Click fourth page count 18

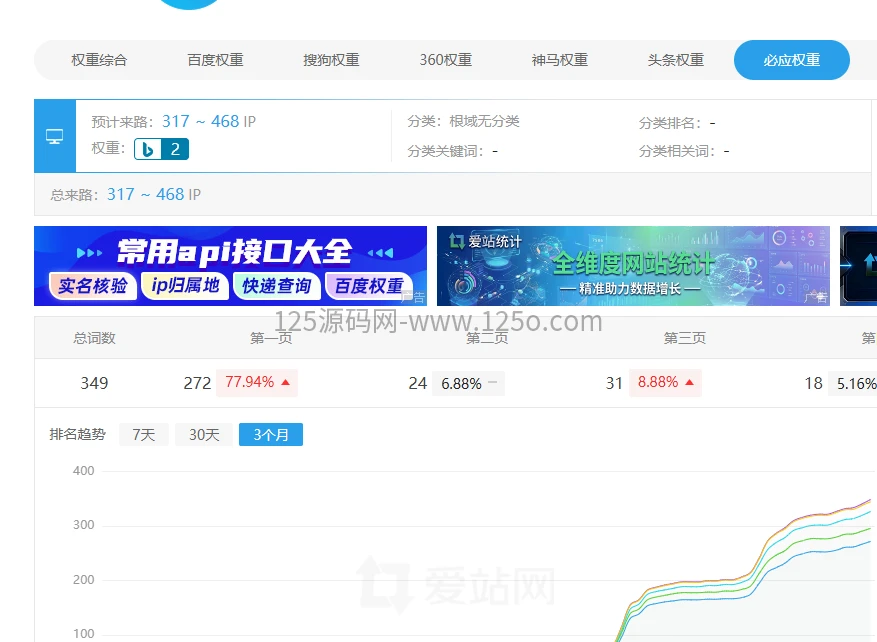(813, 383)
